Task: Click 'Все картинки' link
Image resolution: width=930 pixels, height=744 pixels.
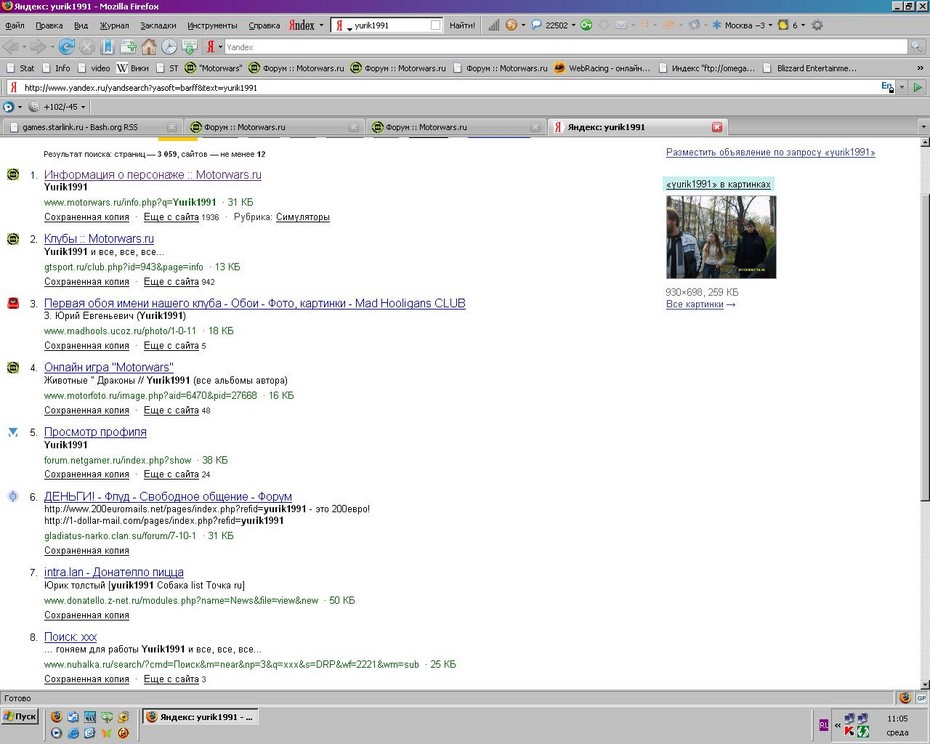Action: tap(695, 304)
